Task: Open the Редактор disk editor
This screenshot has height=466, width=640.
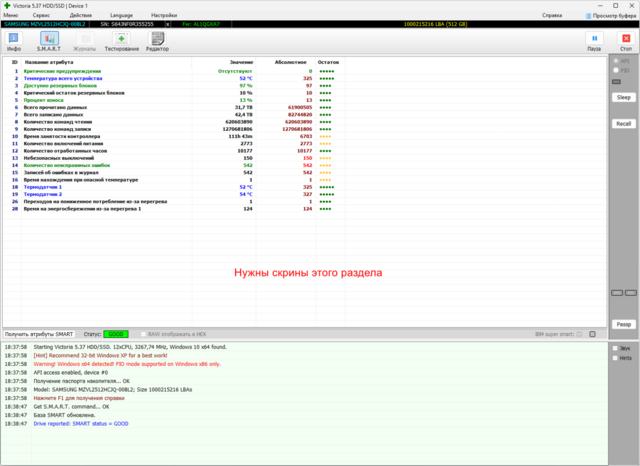Action: coord(157,41)
